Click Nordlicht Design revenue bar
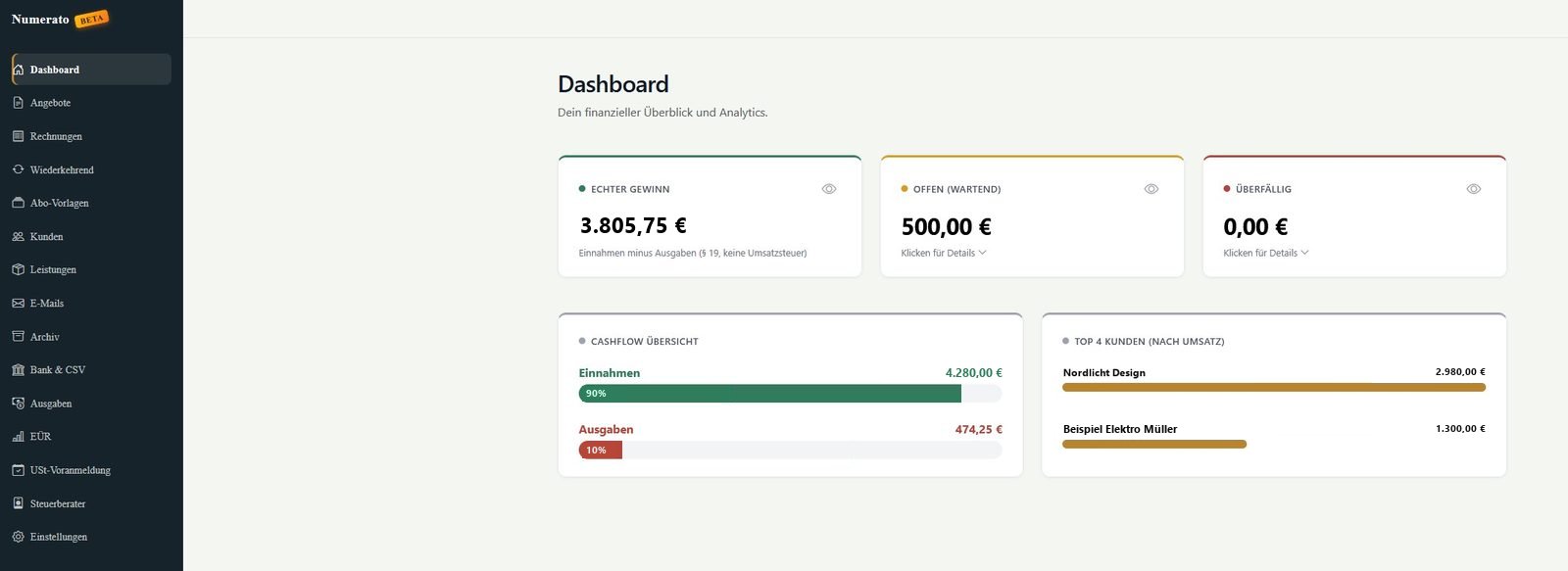Image resolution: width=1568 pixels, height=571 pixels. click(1274, 388)
